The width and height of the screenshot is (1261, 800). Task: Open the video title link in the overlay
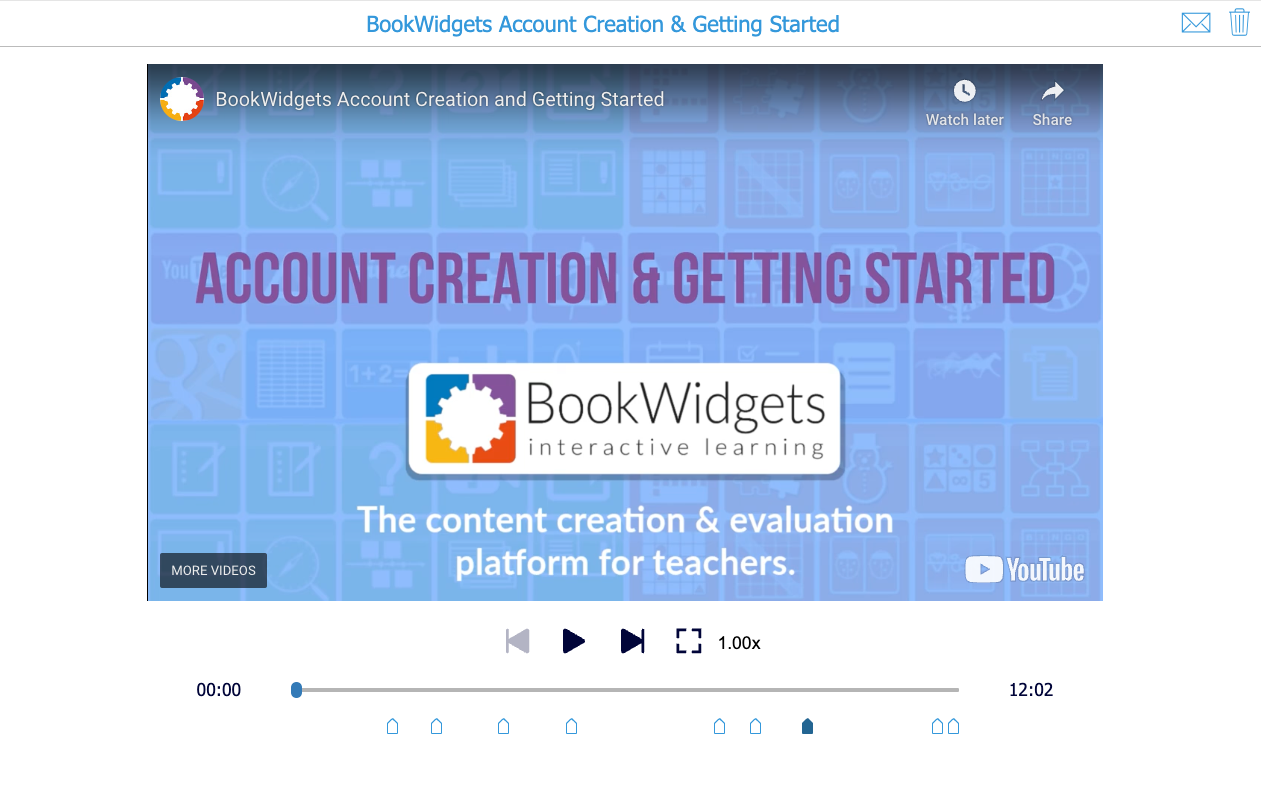[439, 99]
